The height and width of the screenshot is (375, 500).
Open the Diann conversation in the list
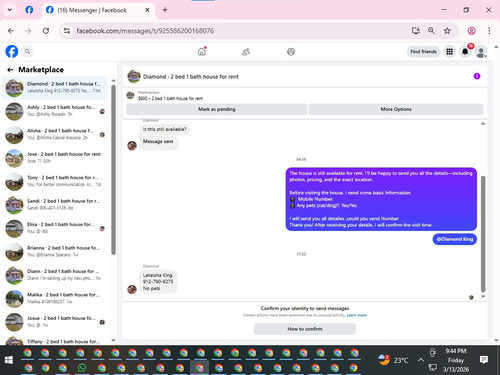(55, 275)
